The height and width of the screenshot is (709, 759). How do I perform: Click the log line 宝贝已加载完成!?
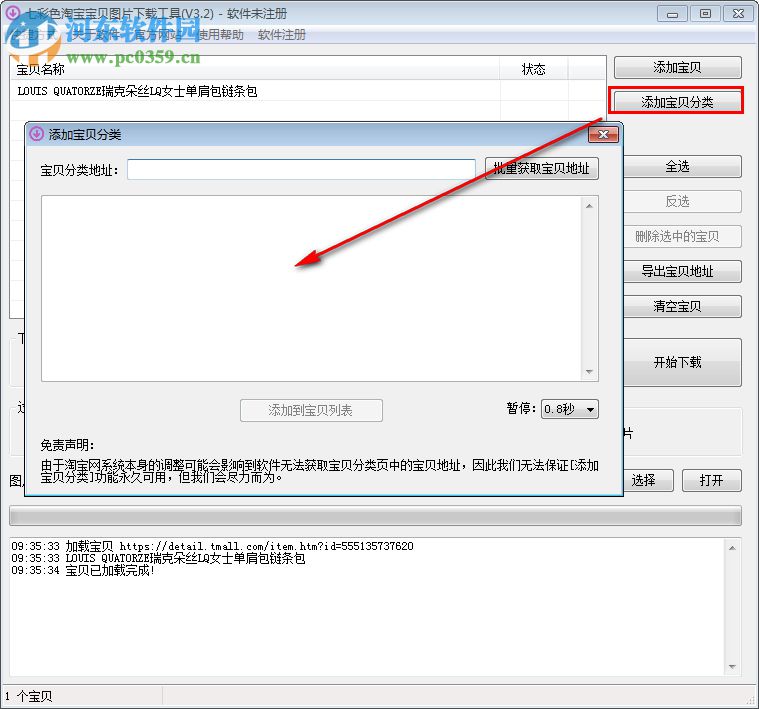coord(83,571)
